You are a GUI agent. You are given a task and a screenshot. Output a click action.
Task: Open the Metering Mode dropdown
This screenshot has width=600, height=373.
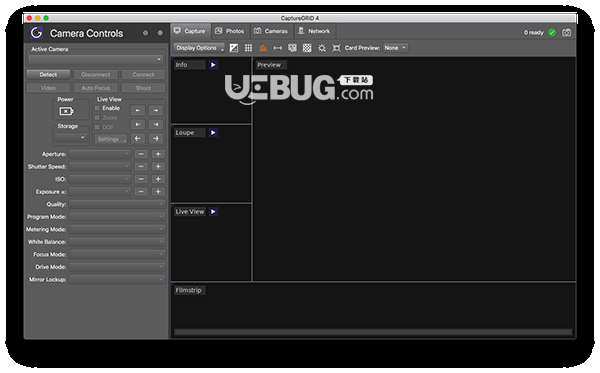(117, 230)
